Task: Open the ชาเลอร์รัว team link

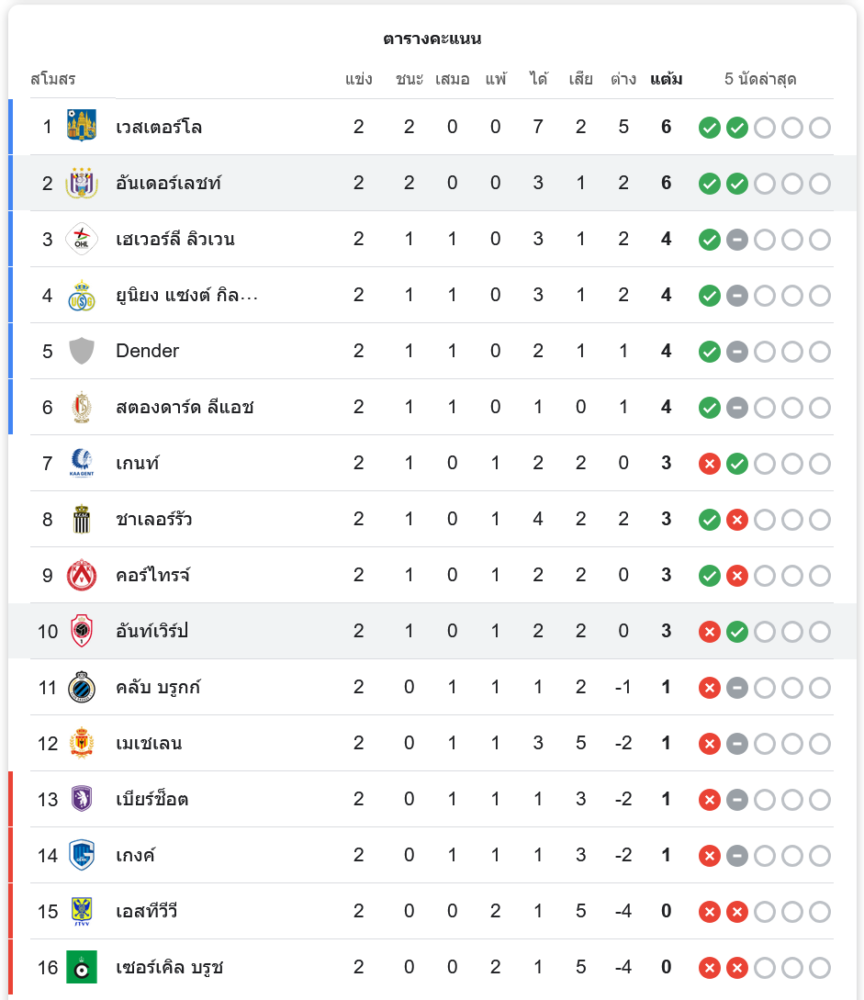Action: click(153, 519)
